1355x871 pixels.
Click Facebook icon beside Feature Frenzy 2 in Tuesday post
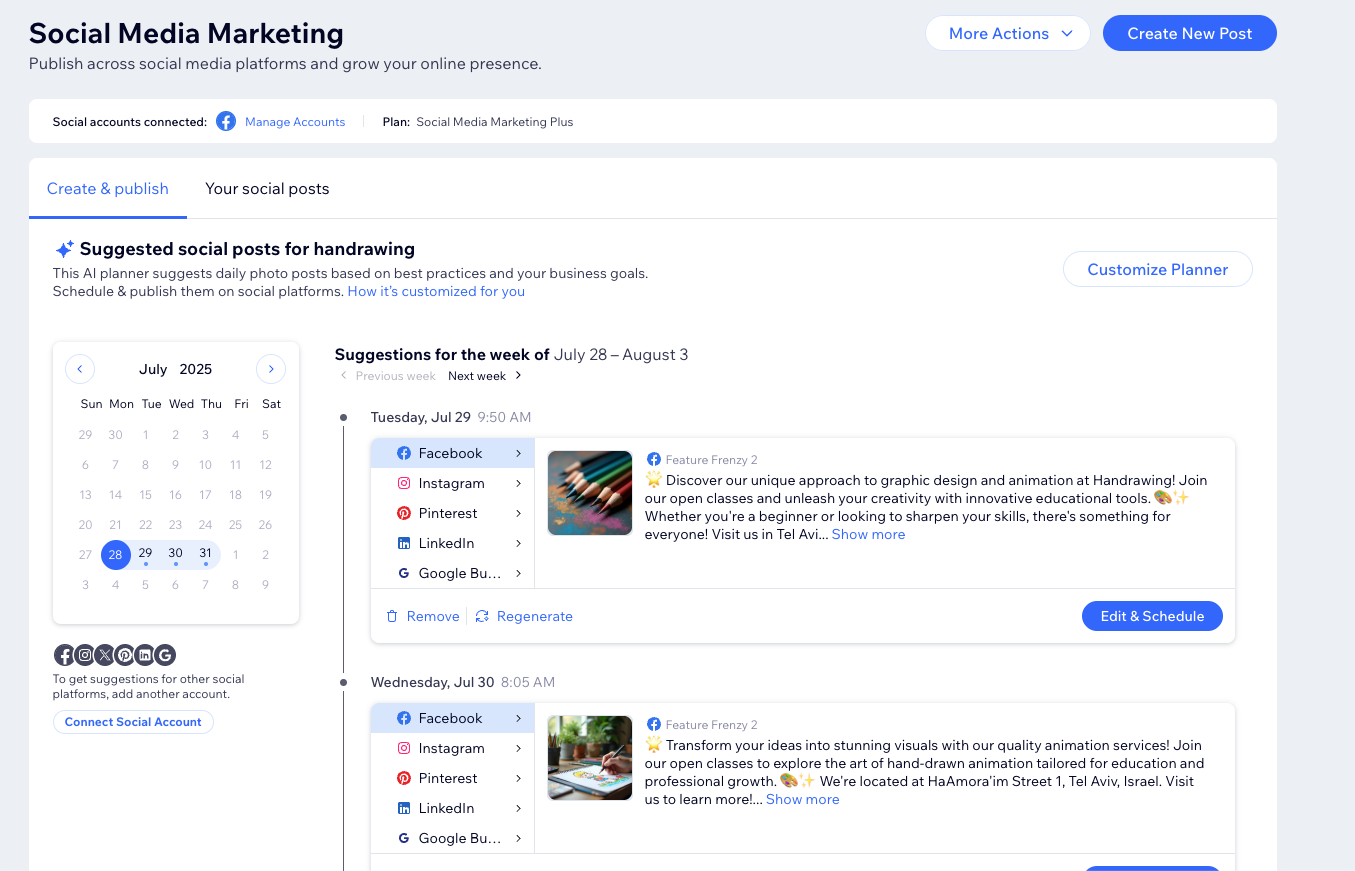click(x=653, y=459)
